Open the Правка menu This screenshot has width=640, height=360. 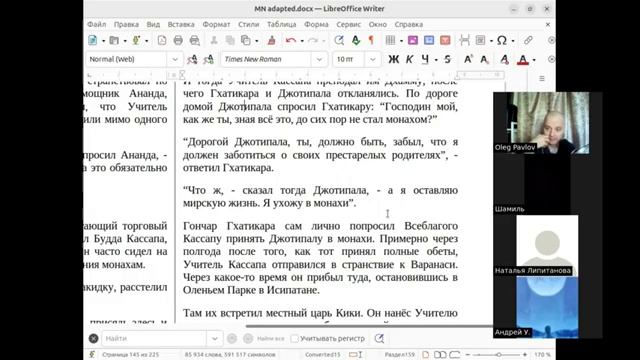[127, 24]
